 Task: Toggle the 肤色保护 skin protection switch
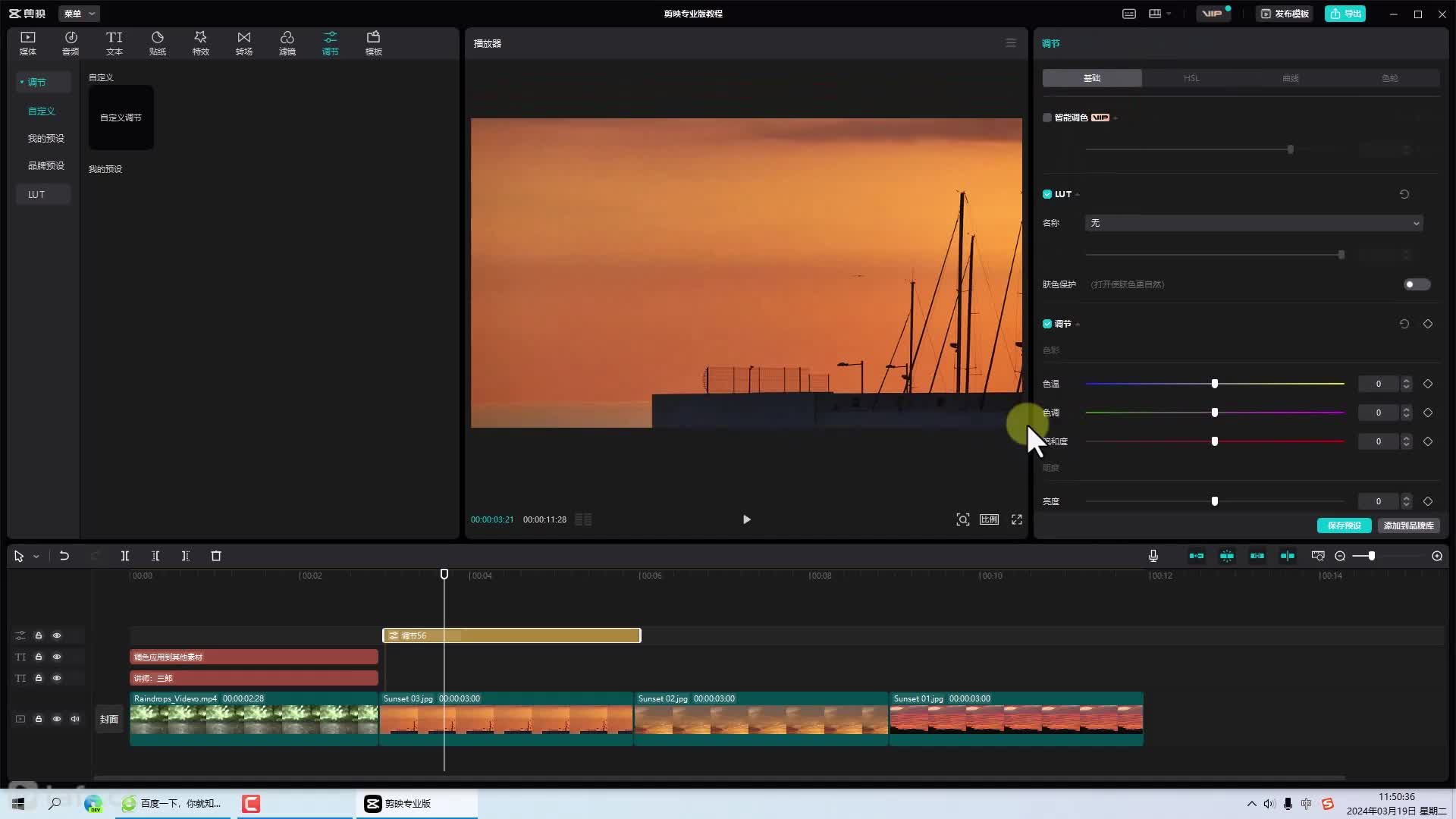click(x=1417, y=284)
